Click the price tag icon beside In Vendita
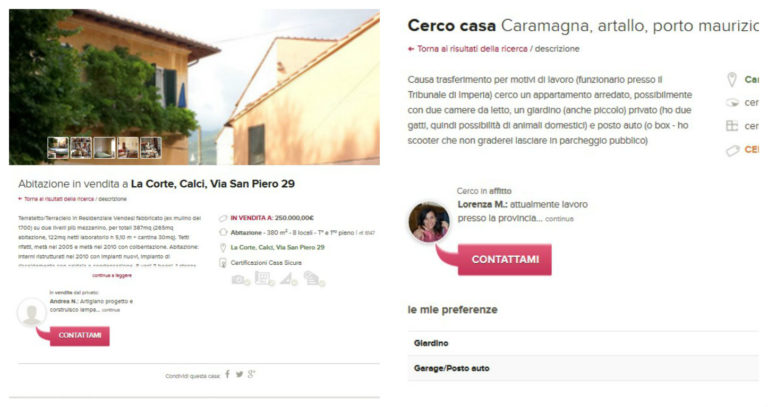The width and height of the screenshot is (768, 407). [223, 218]
